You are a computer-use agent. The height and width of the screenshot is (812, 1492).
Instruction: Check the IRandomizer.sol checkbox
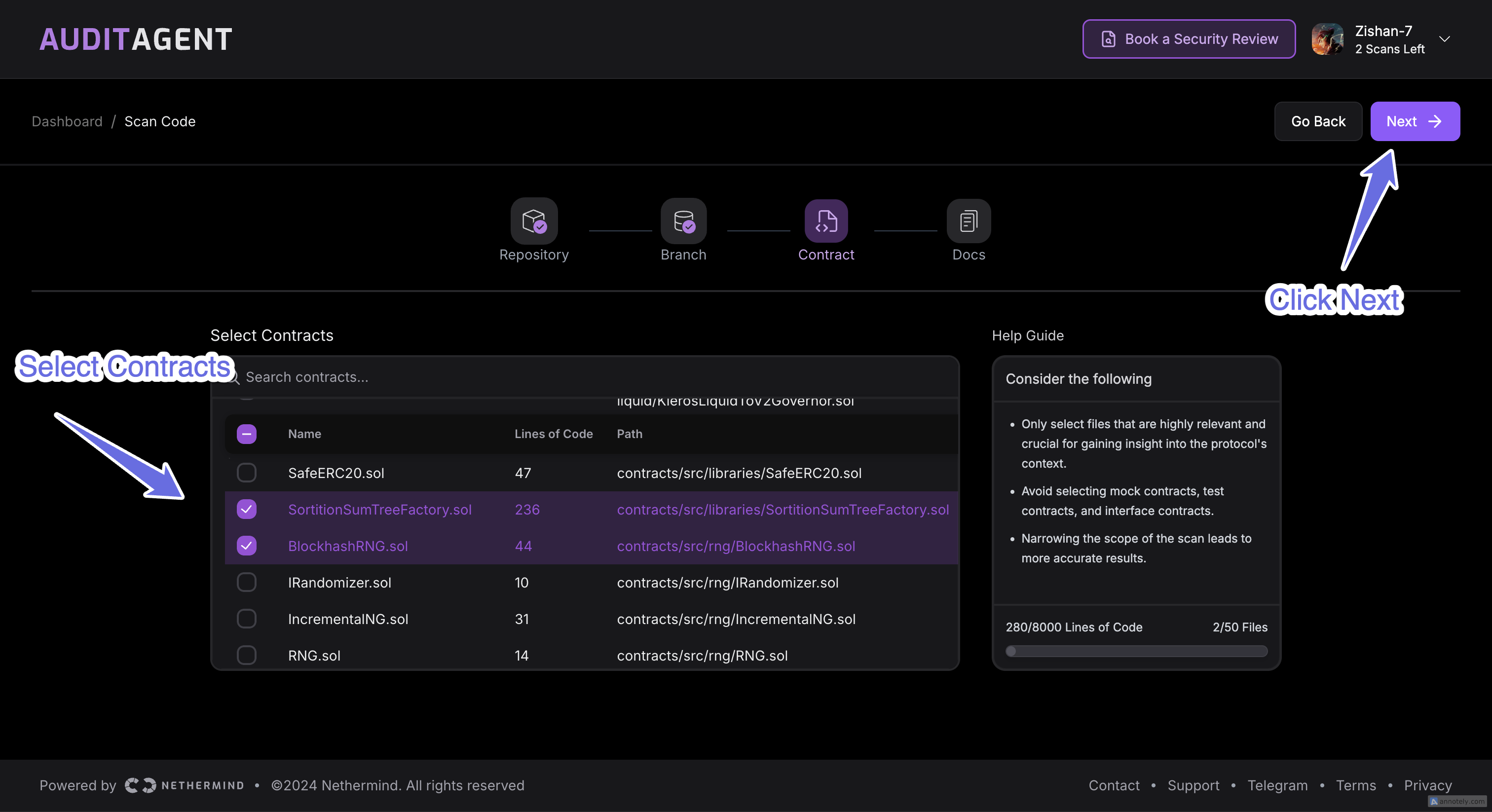tap(247, 582)
